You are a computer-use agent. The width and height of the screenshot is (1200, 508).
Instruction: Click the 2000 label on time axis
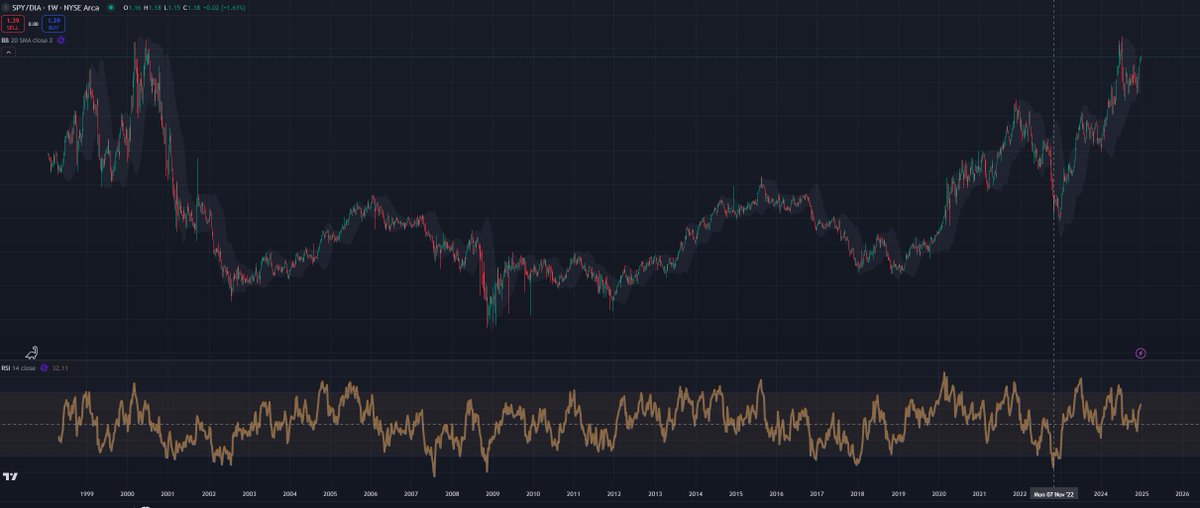click(x=127, y=494)
